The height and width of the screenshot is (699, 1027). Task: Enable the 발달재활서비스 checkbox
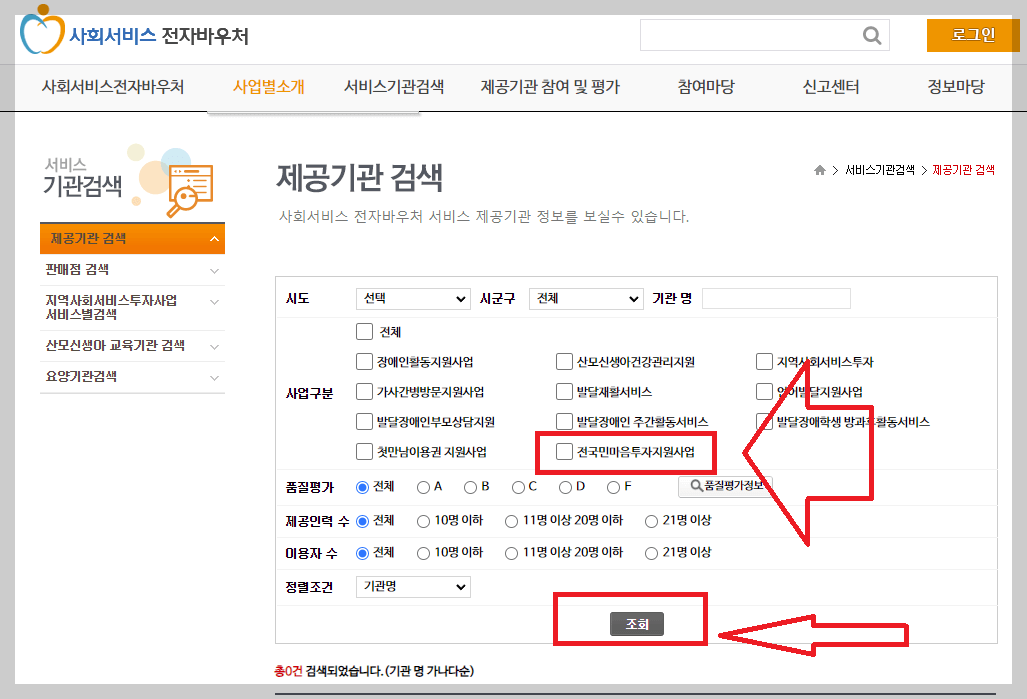coord(566,390)
